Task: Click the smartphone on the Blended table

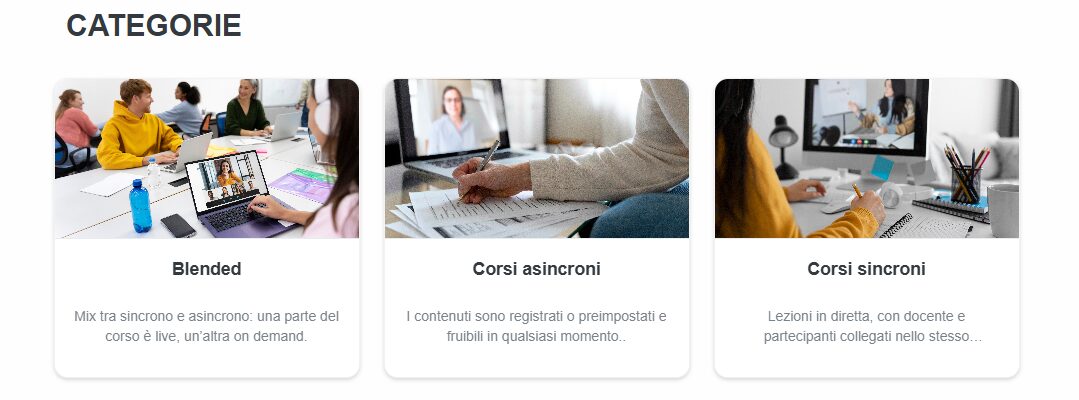Action: pos(178,225)
